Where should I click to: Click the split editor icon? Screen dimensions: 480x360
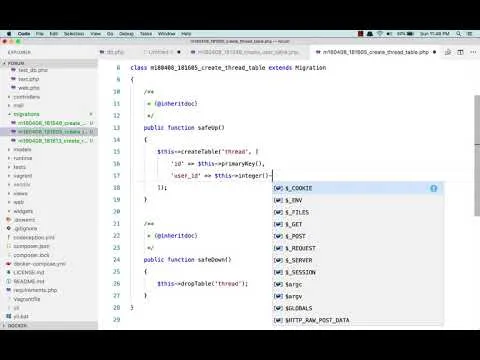coord(460,52)
